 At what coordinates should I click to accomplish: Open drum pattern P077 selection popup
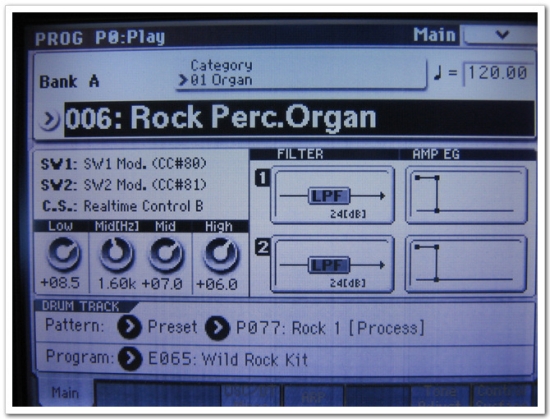tap(217, 328)
